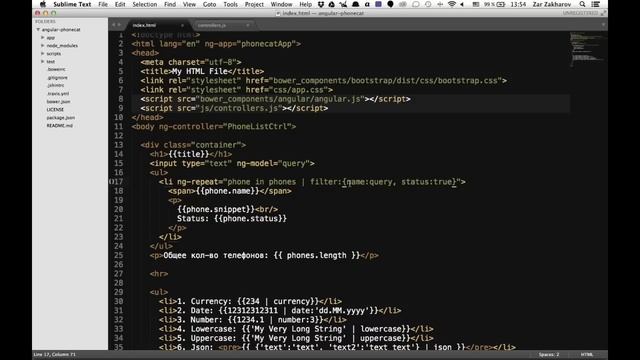
Task: Click the Google Drive menu bar icon
Action: tap(332, 4)
